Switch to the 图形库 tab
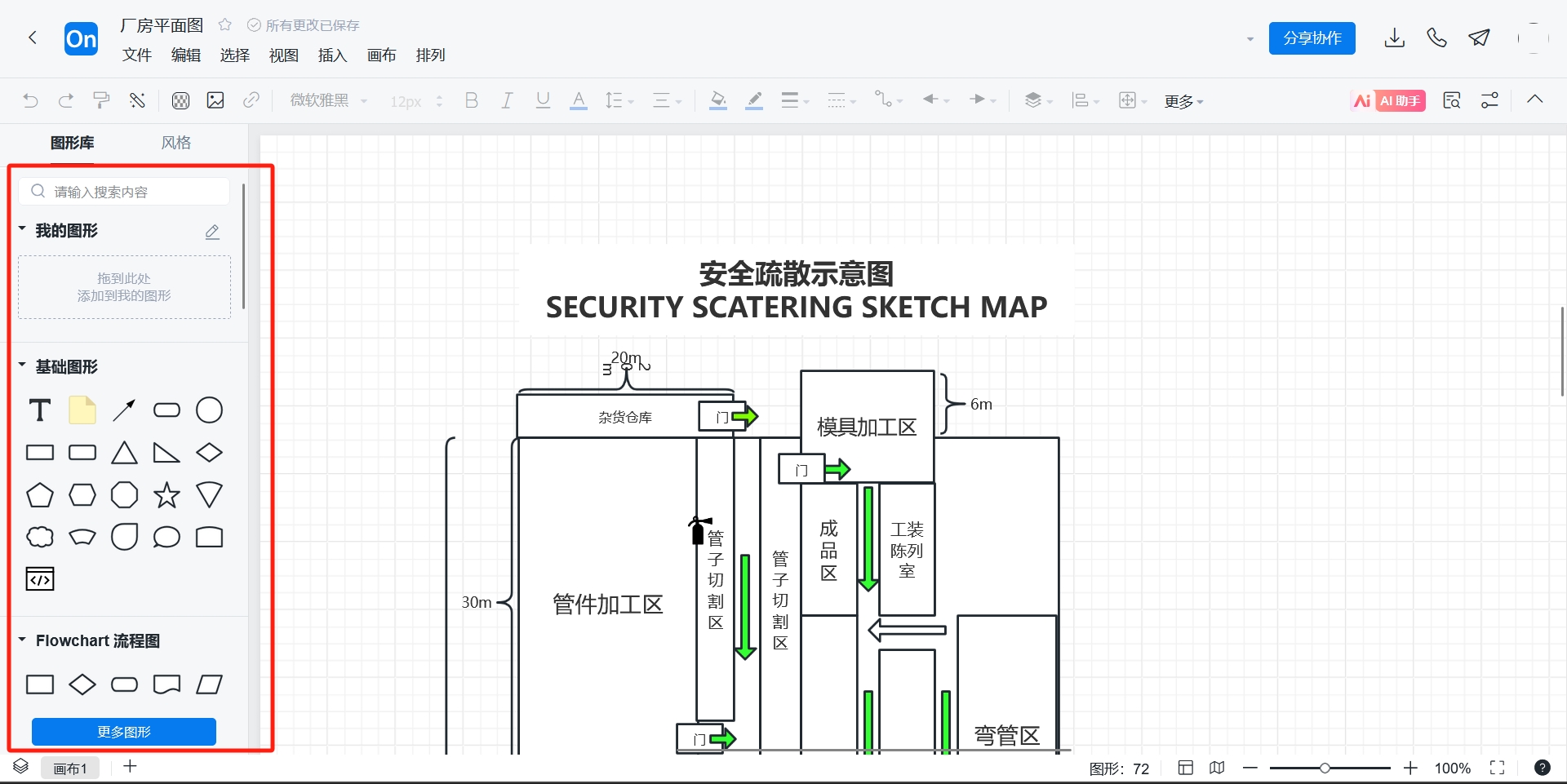 point(73,143)
